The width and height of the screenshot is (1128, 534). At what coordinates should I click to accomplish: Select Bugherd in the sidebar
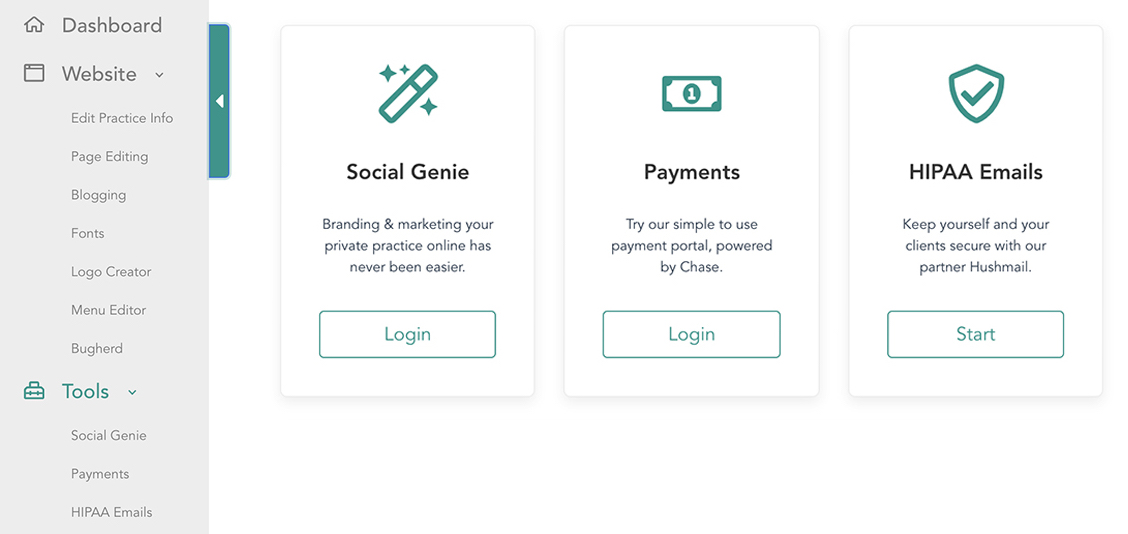(x=97, y=349)
